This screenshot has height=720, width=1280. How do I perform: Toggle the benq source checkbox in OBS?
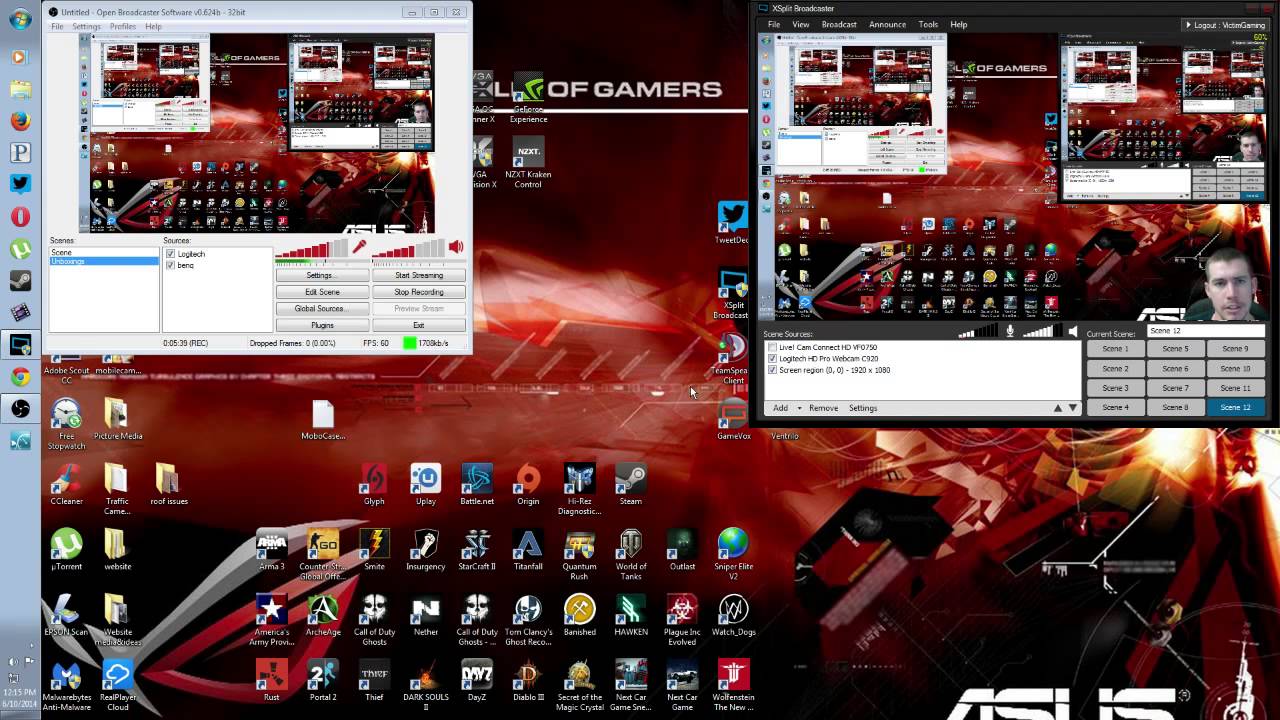tap(170, 265)
